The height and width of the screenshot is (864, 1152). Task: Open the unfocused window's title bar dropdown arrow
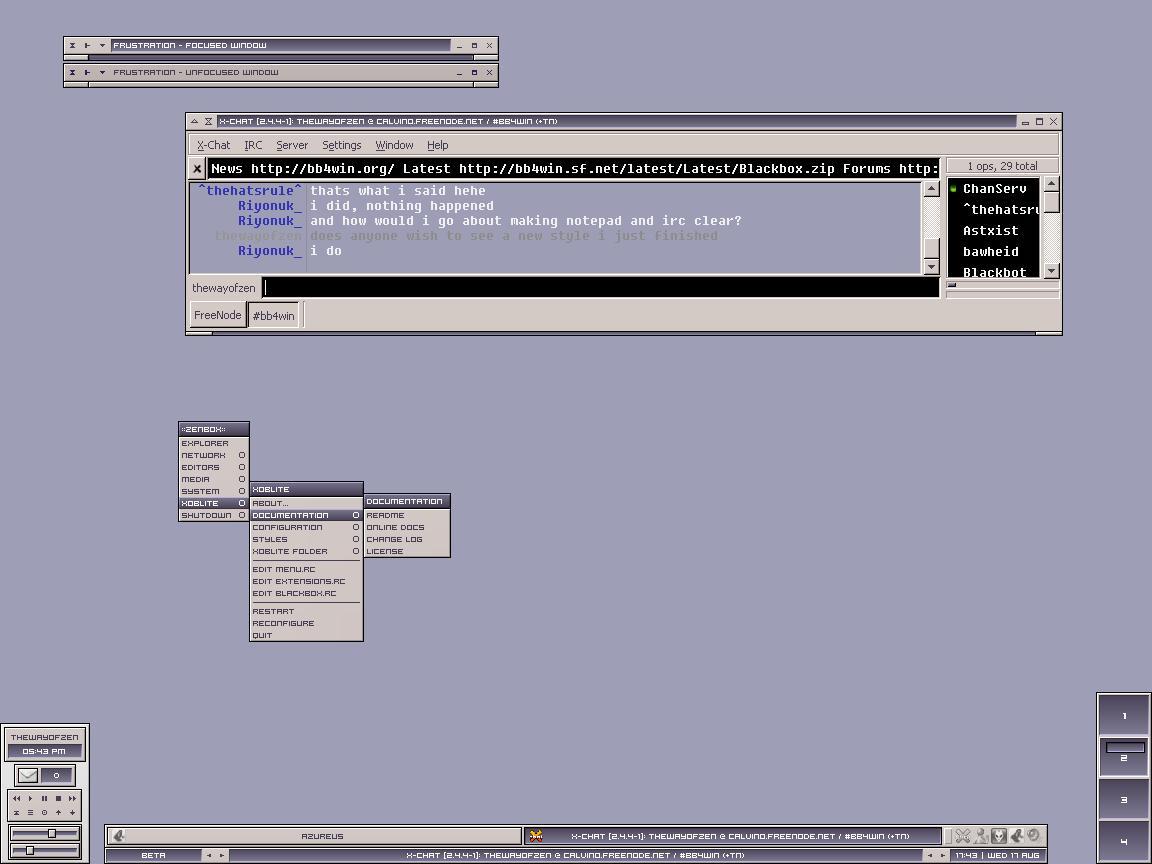tap(102, 73)
